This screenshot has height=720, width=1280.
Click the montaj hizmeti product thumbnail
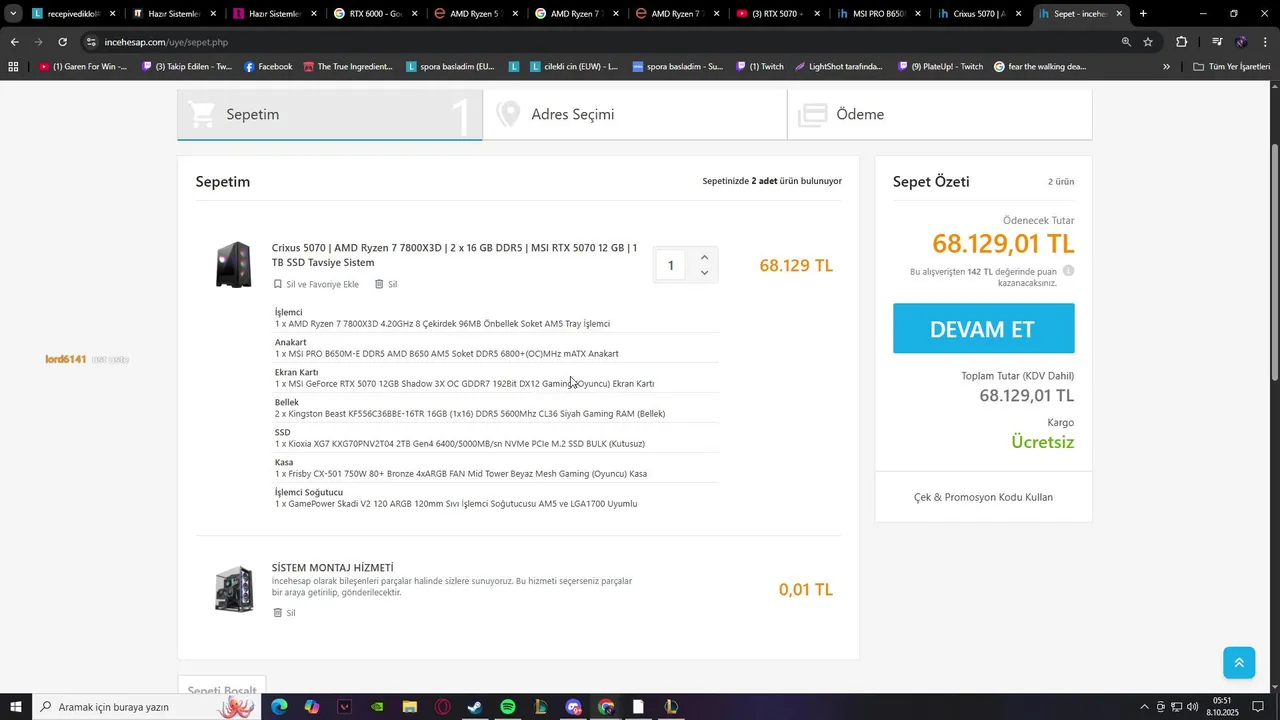pos(234,589)
